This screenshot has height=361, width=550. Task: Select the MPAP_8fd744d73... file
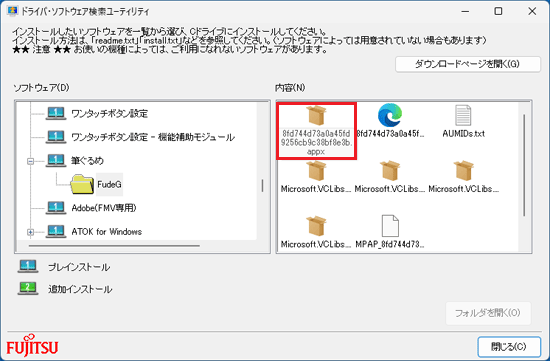[x=390, y=232]
